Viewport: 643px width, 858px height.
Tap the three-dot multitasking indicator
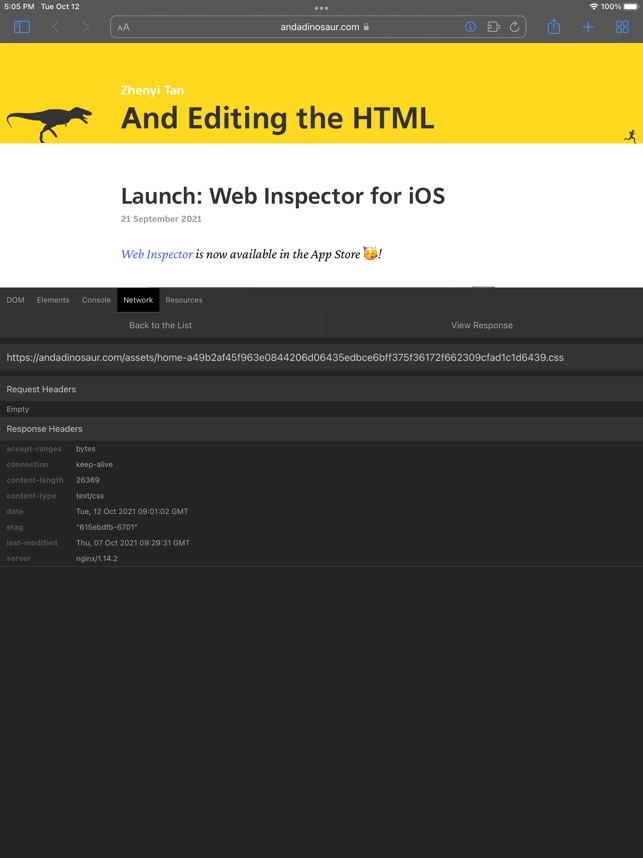321,8
